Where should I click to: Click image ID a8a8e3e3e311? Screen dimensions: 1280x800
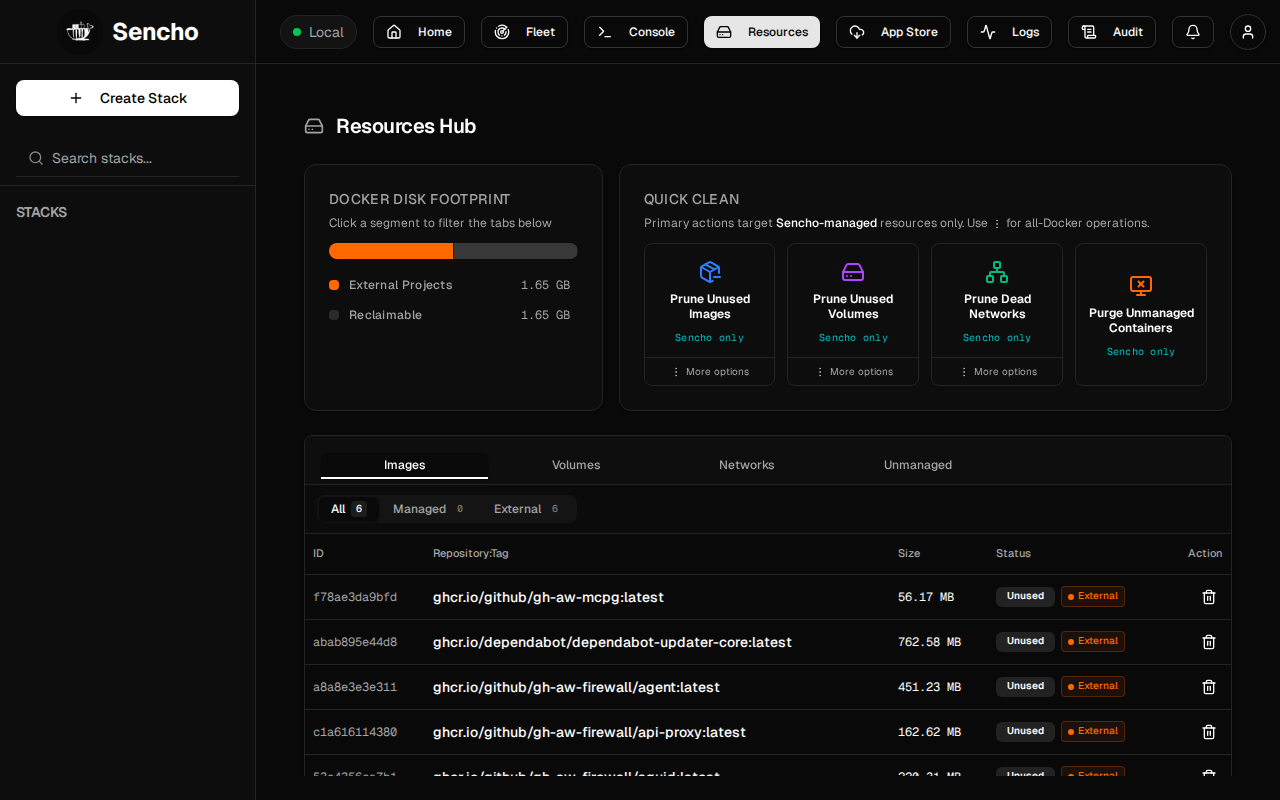(355, 687)
